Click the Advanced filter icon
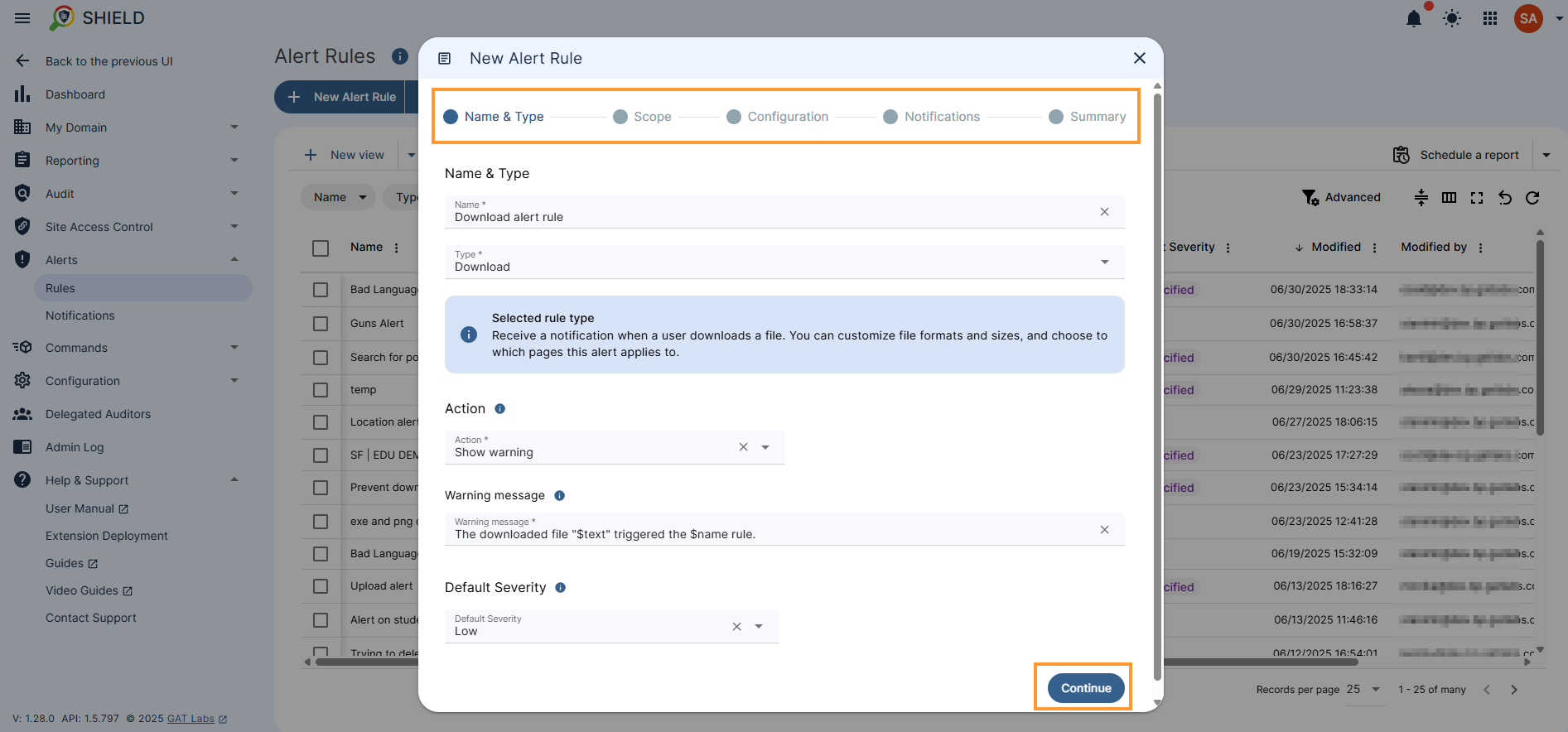The height and width of the screenshot is (732, 1568). pyautogui.click(x=1310, y=197)
